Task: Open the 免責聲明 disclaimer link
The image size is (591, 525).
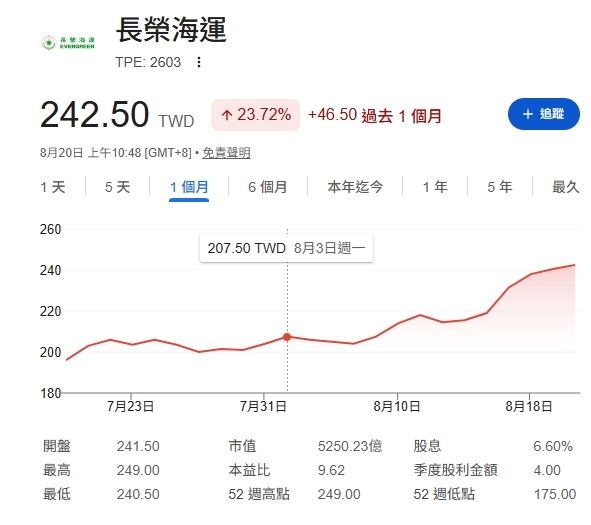Action: coord(227,153)
